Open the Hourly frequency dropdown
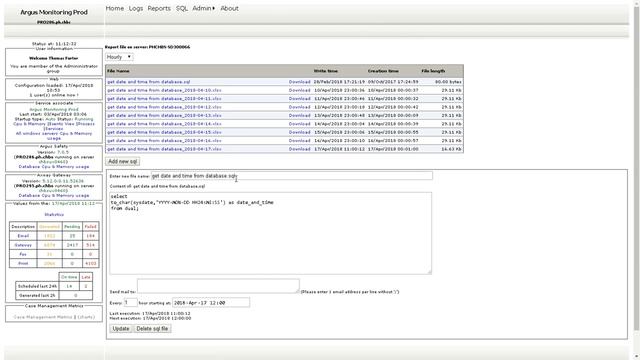Image resolution: width=640 pixels, height=360 pixels. pos(119,57)
